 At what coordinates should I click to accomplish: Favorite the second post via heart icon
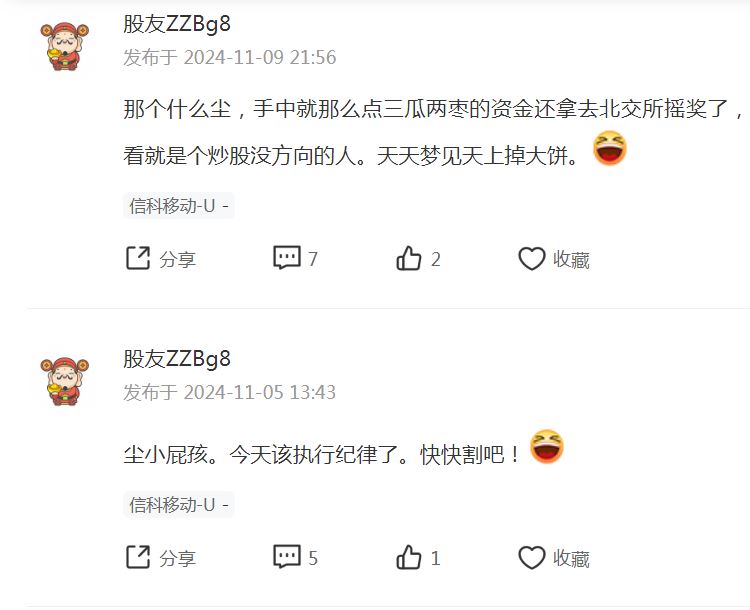tap(531, 558)
